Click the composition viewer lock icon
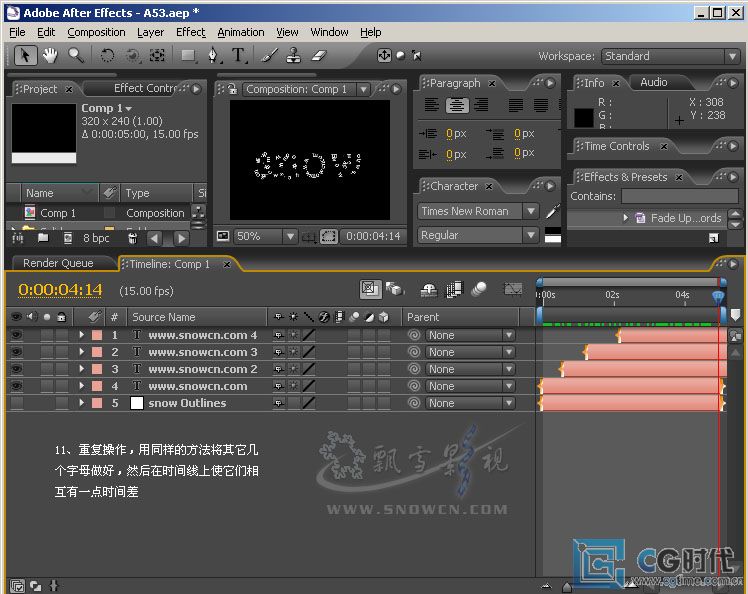This screenshot has height=594, width=748. pyautogui.click(x=232, y=89)
